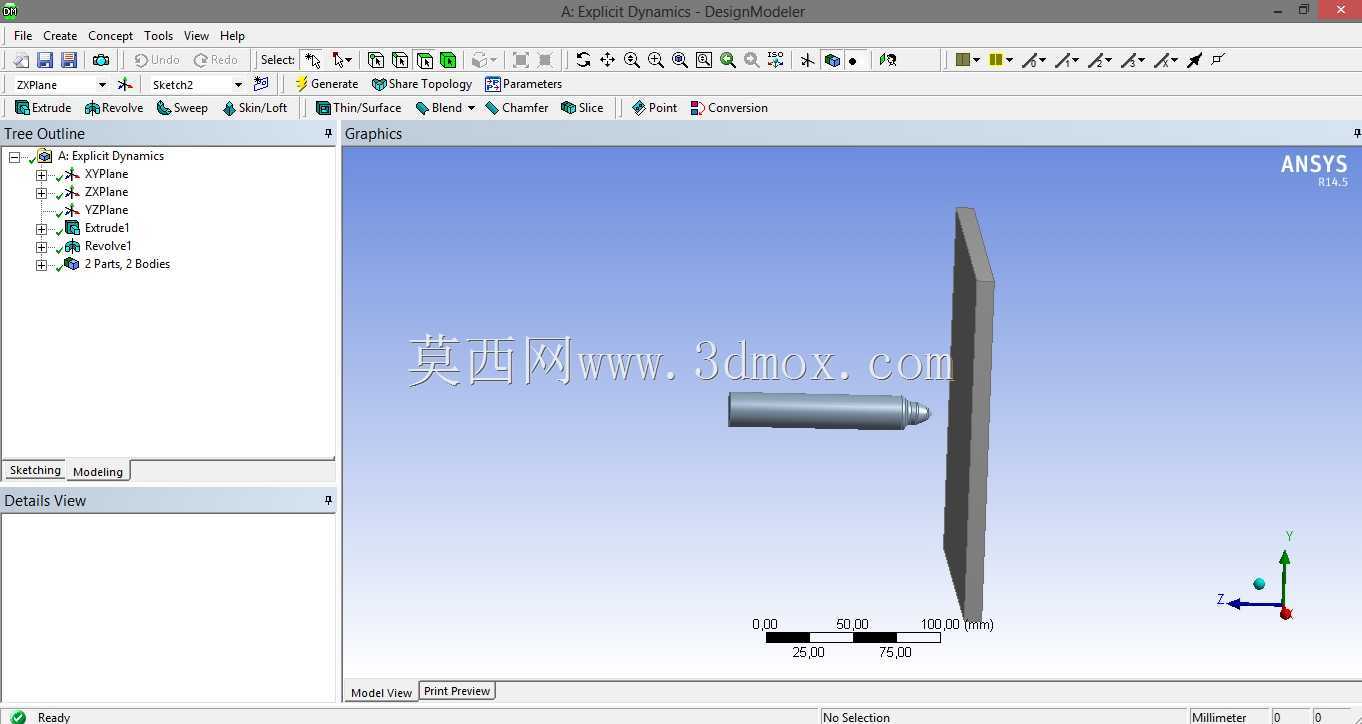Click the Save project icon

(45, 60)
